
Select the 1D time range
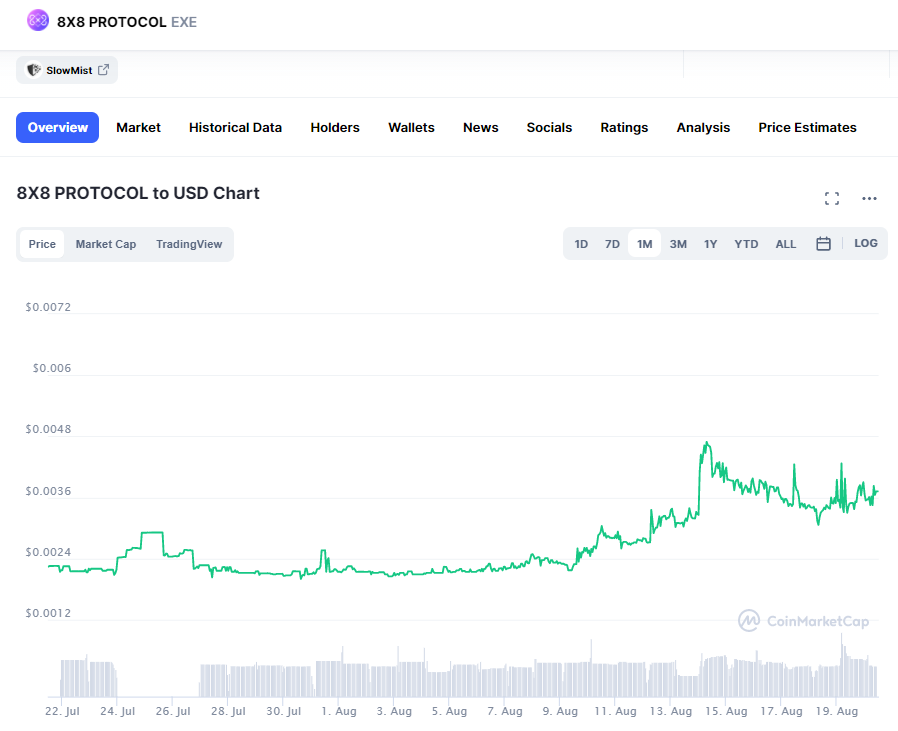pyautogui.click(x=581, y=244)
